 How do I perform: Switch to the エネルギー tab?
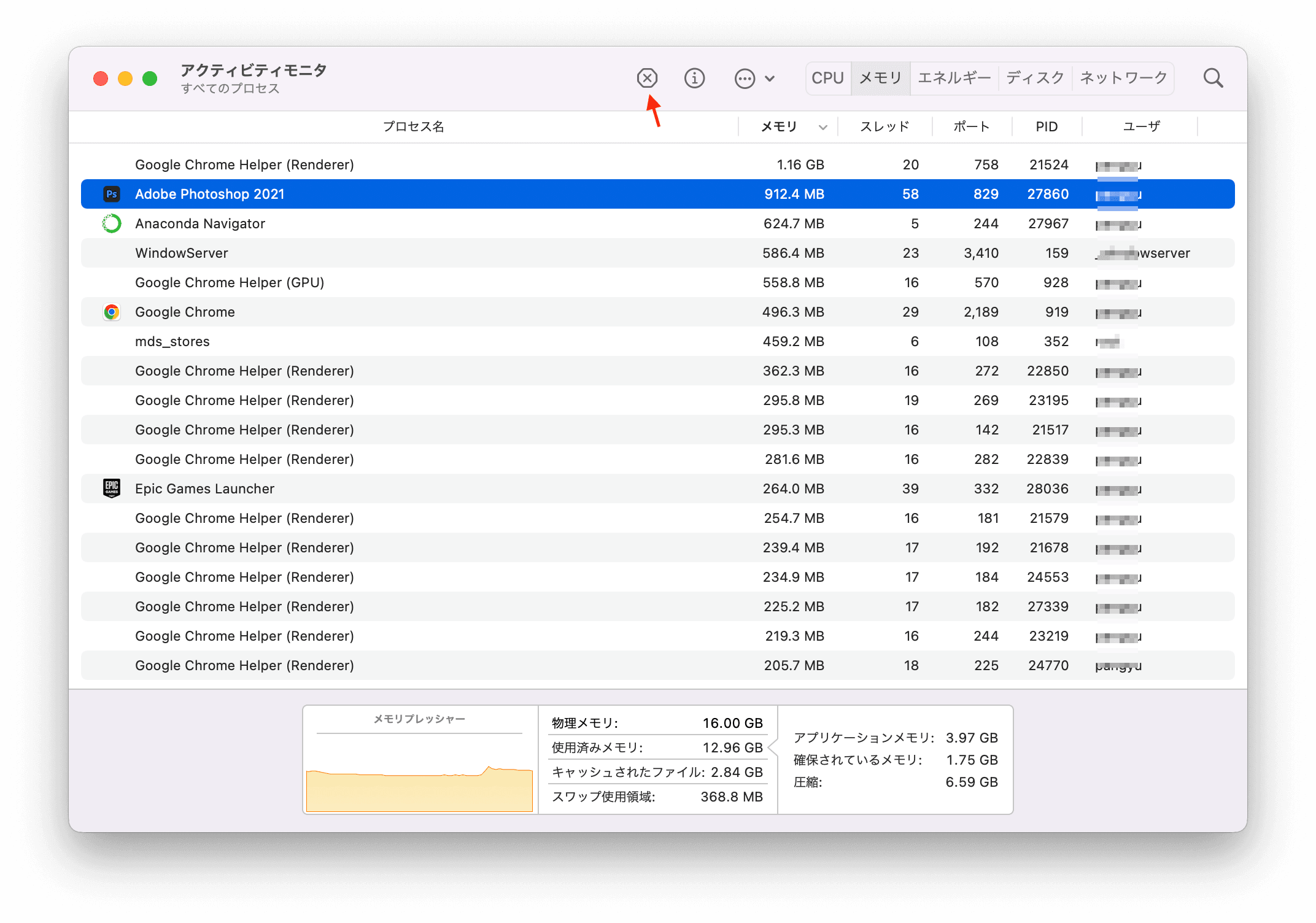click(x=954, y=78)
